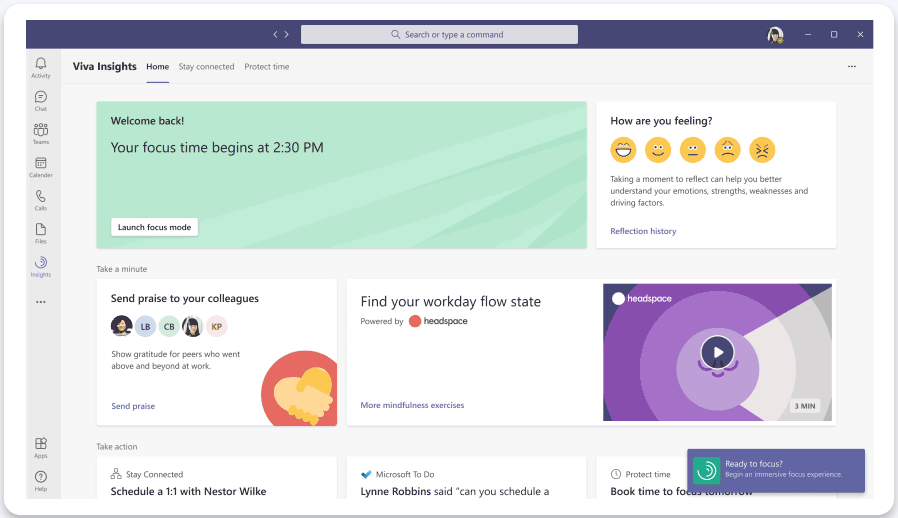898x518 pixels.
Task: Open Files in the left sidebar
Action: click(x=41, y=232)
